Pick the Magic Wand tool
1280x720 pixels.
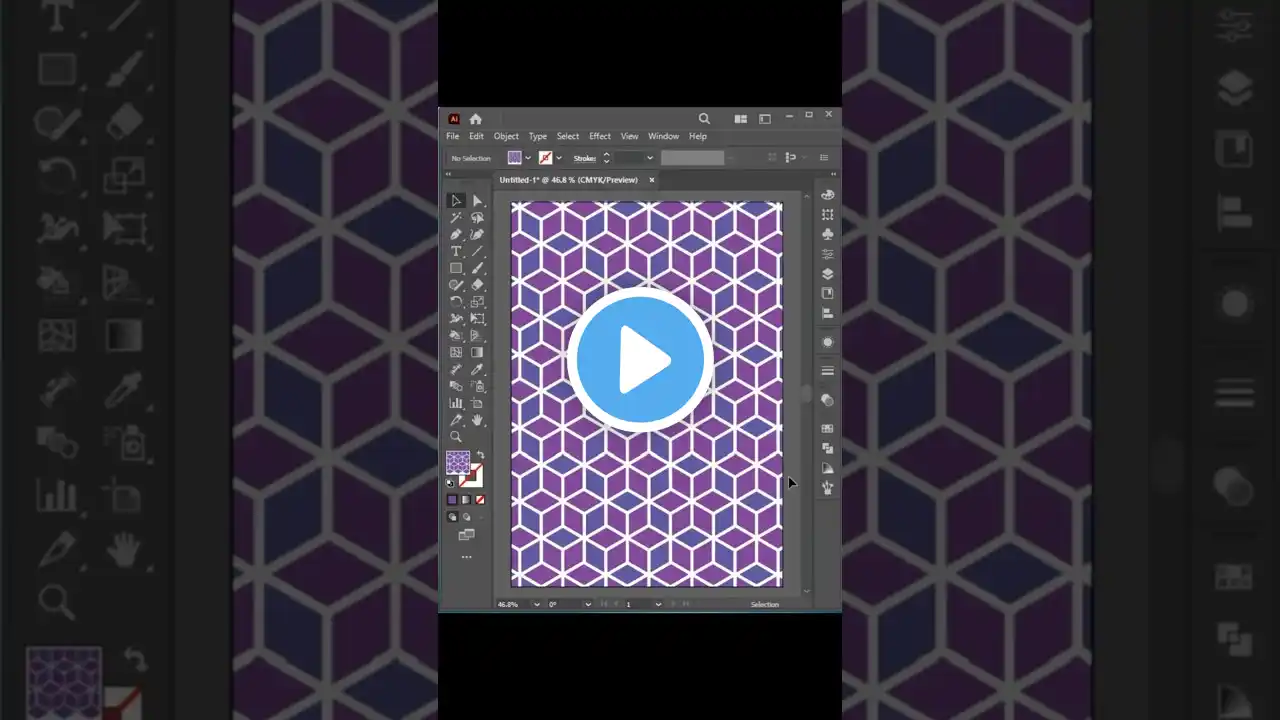tap(456, 218)
